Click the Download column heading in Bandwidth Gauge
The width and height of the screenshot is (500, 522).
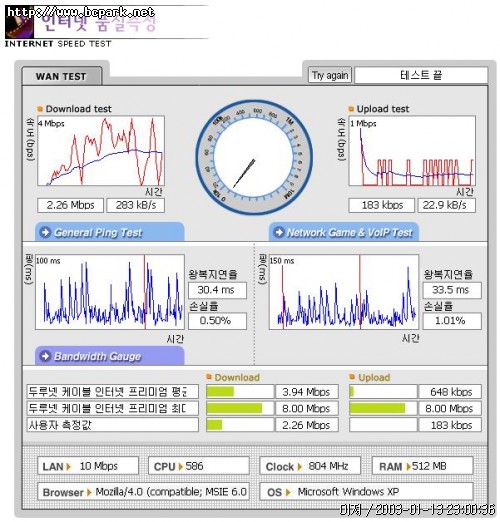coord(237,377)
